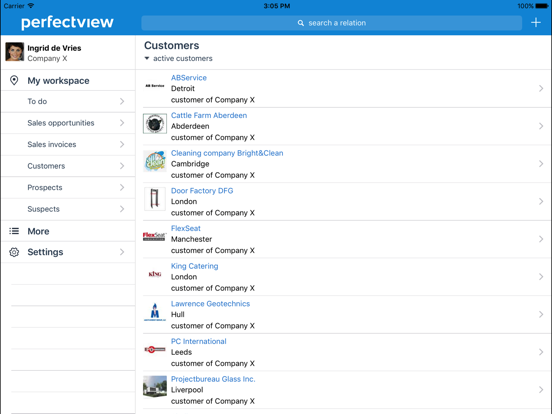This screenshot has height=414, width=552.
Task: Click the search a relation field
Action: pyautogui.click(x=331, y=23)
